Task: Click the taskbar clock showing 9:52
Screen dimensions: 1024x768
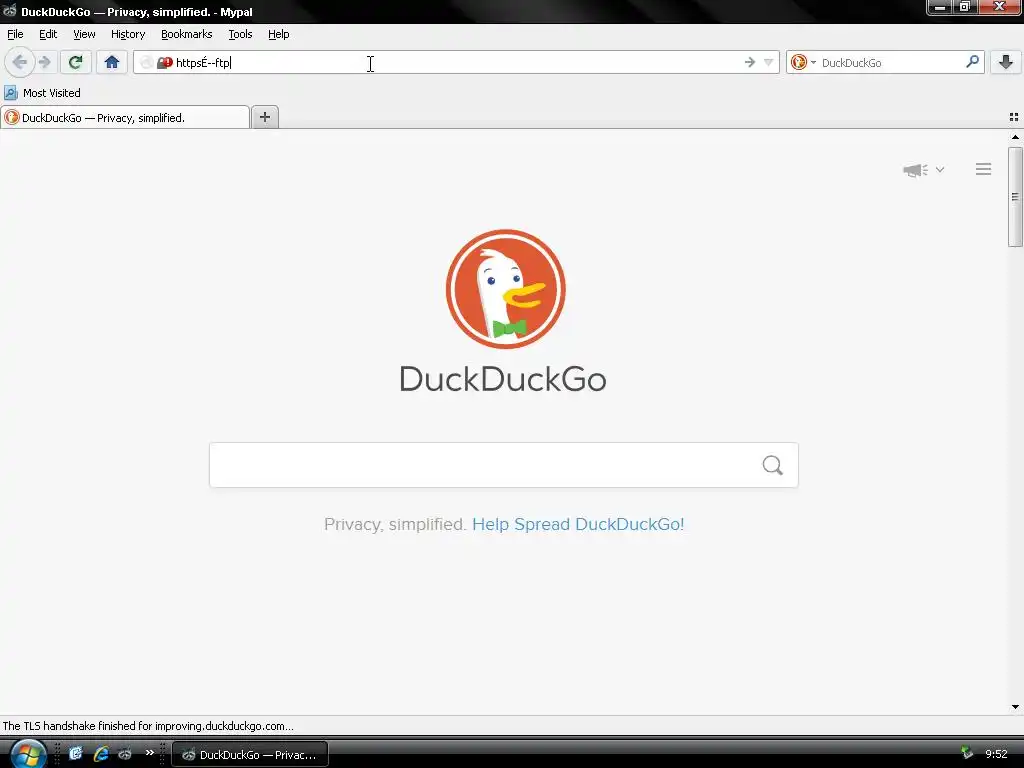Action: 996,754
